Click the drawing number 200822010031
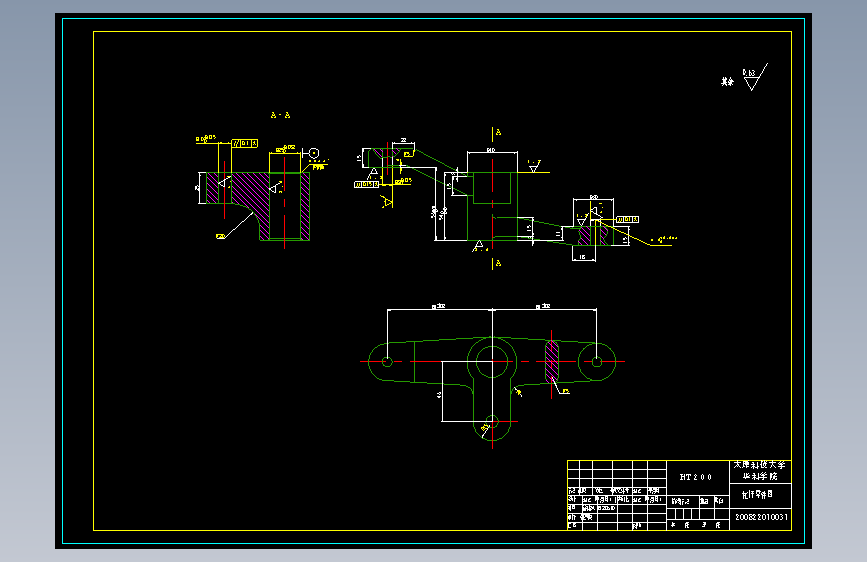This screenshot has width=867, height=562. click(761, 517)
